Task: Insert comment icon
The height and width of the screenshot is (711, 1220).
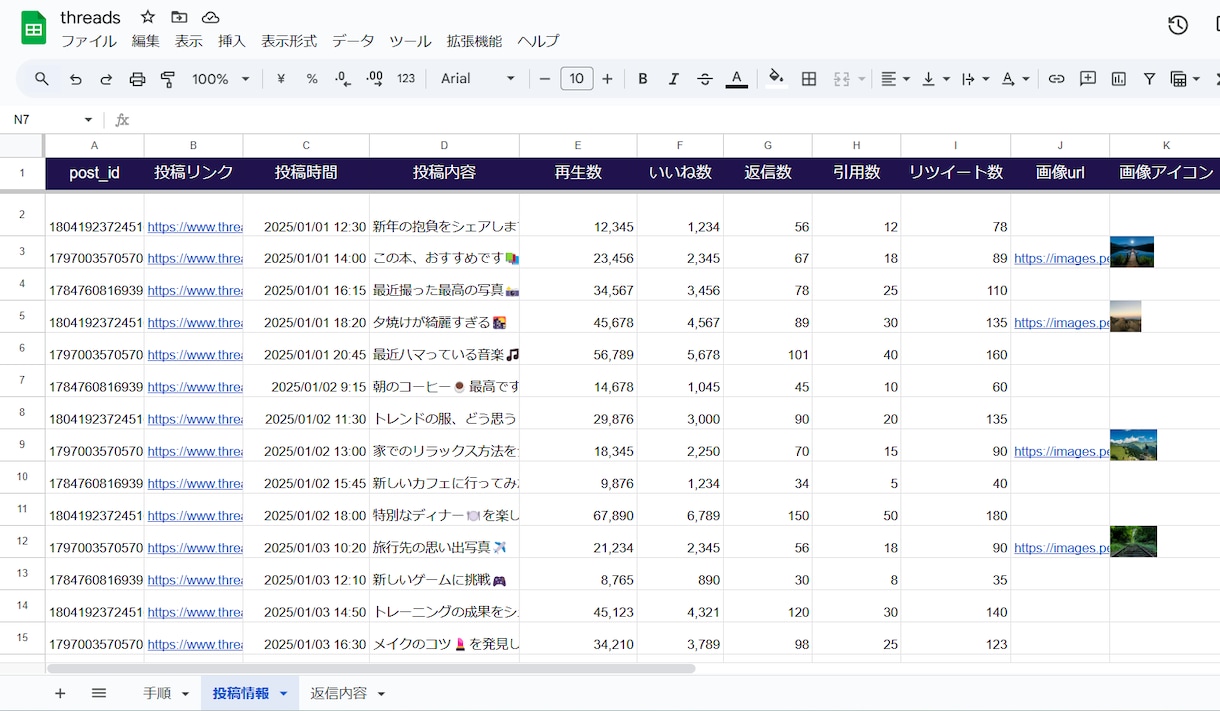Action: click(1088, 79)
